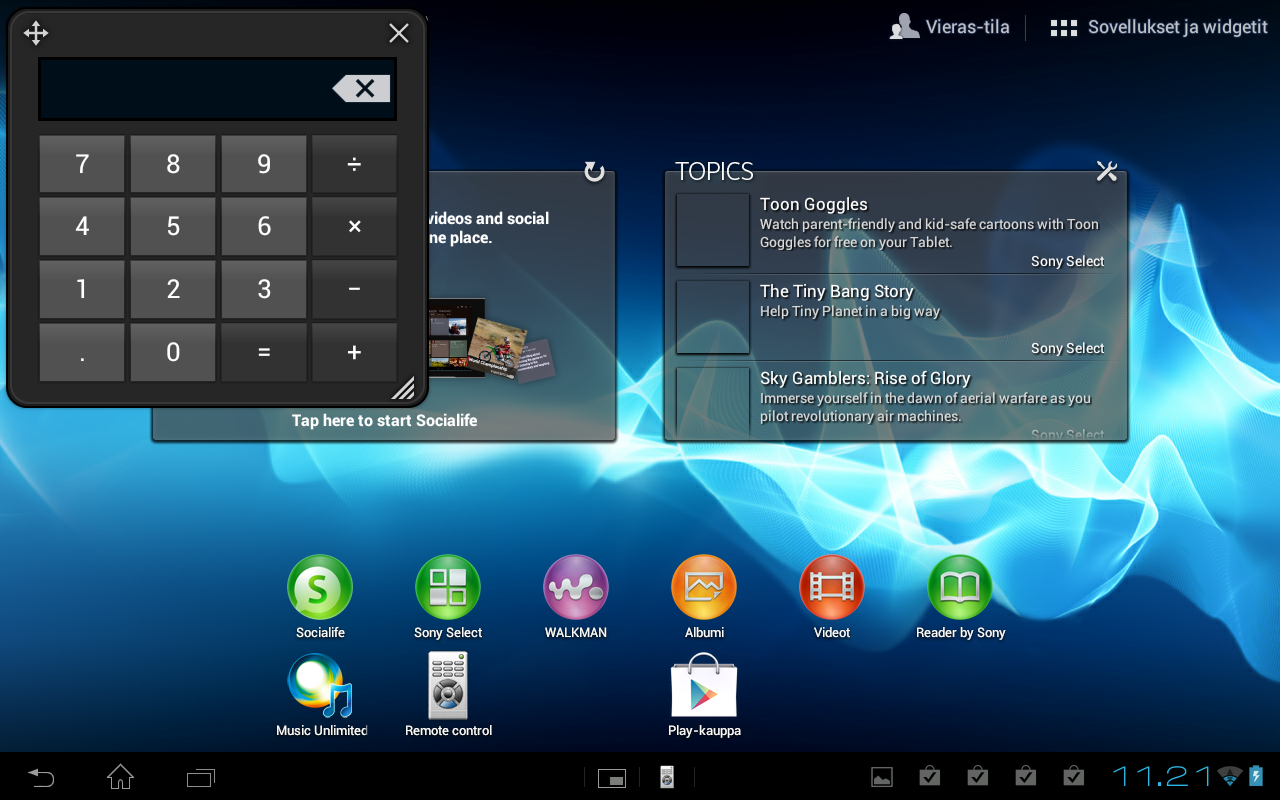
Task: Open the clock showing 11.21
Action: (1163, 776)
